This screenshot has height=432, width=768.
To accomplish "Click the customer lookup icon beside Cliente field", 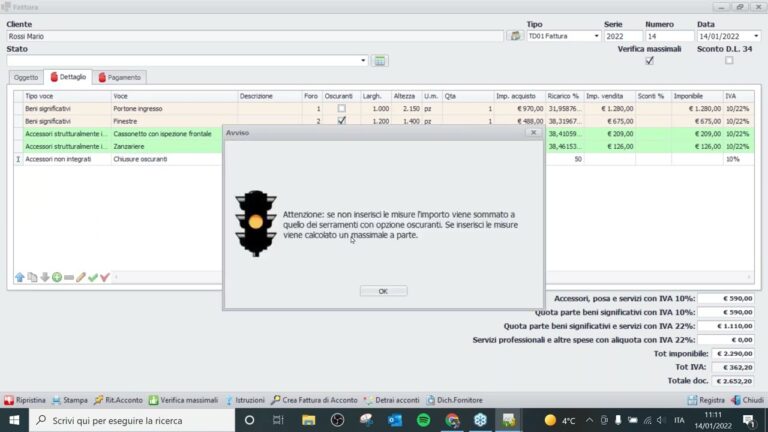I will pos(515,36).
